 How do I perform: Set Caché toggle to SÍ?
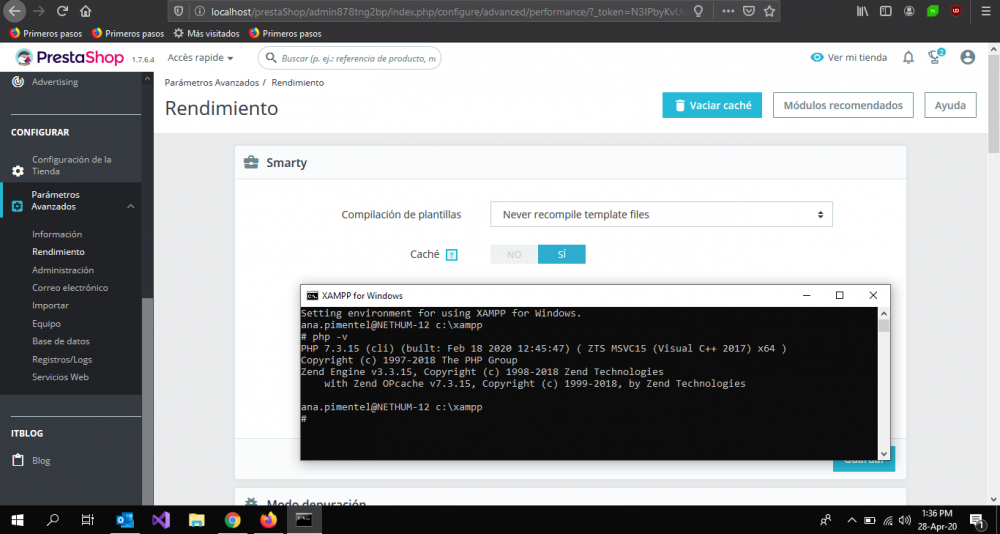[x=562, y=255]
